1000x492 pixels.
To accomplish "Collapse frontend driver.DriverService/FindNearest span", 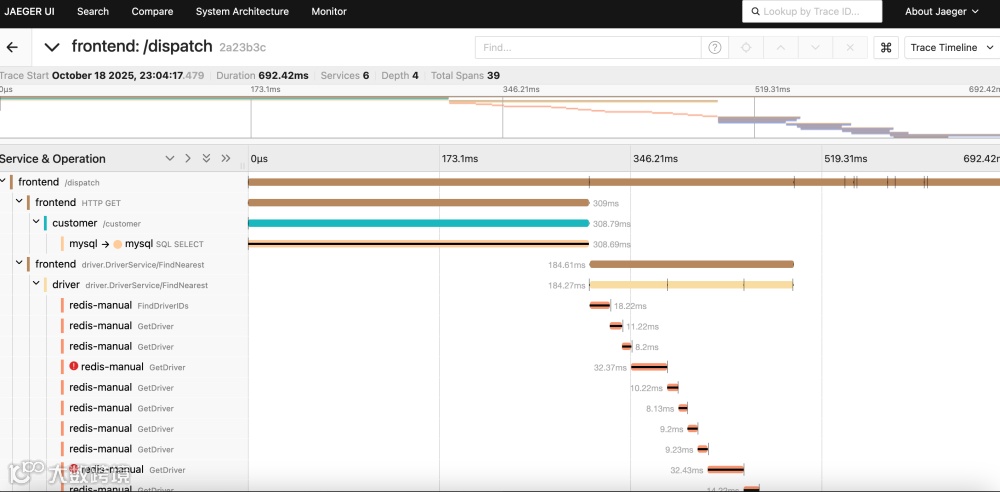I will point(19,263).
